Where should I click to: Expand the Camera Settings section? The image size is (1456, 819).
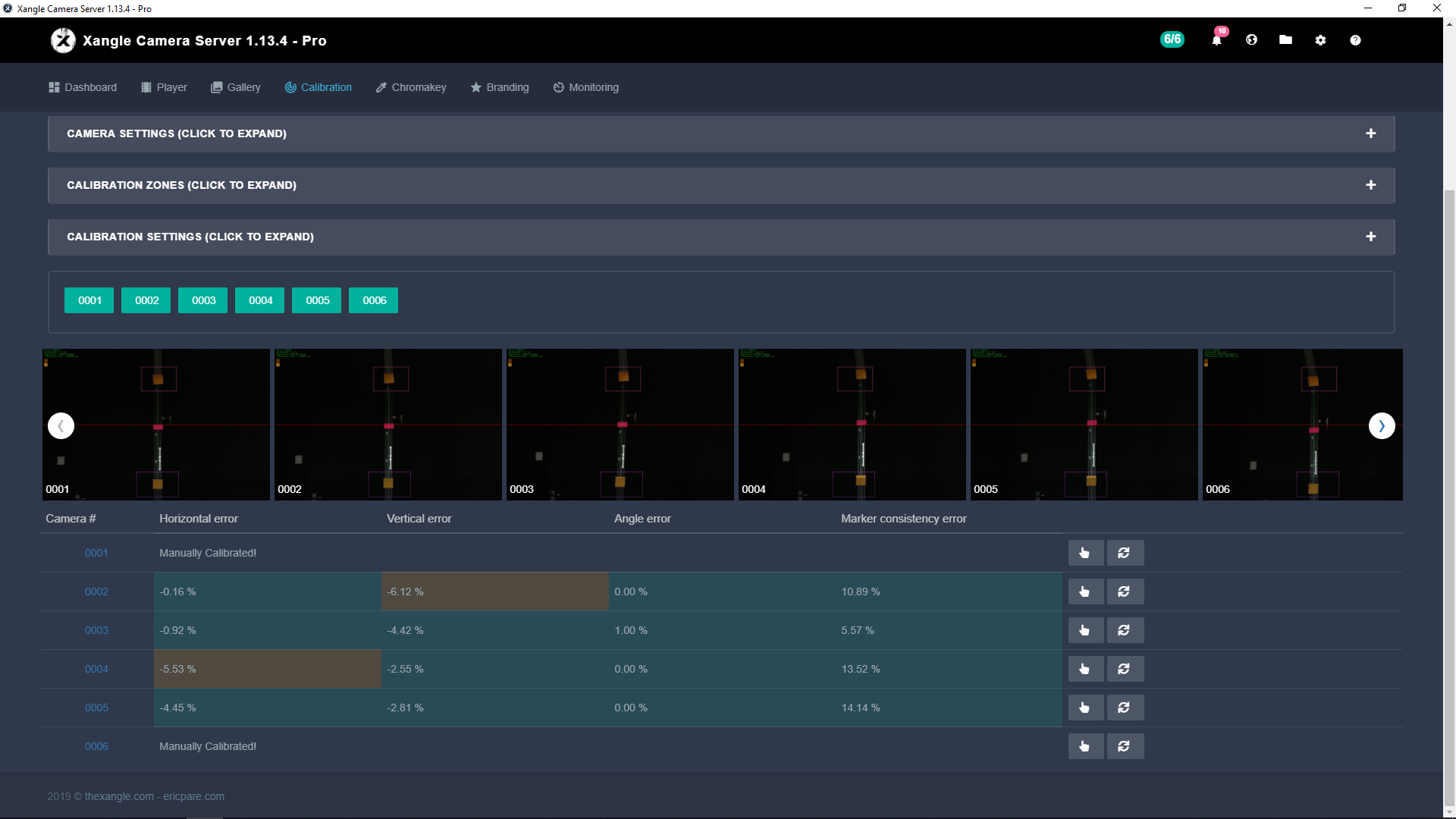[721, 133]
